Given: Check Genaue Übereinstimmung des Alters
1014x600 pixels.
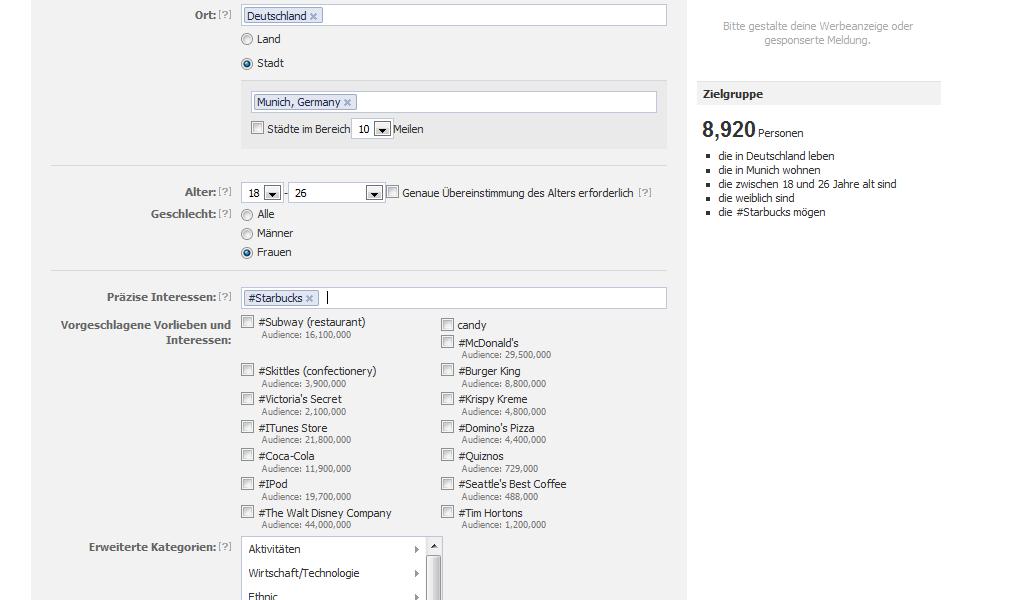Looking at the screenshot, I should (393, 192).
